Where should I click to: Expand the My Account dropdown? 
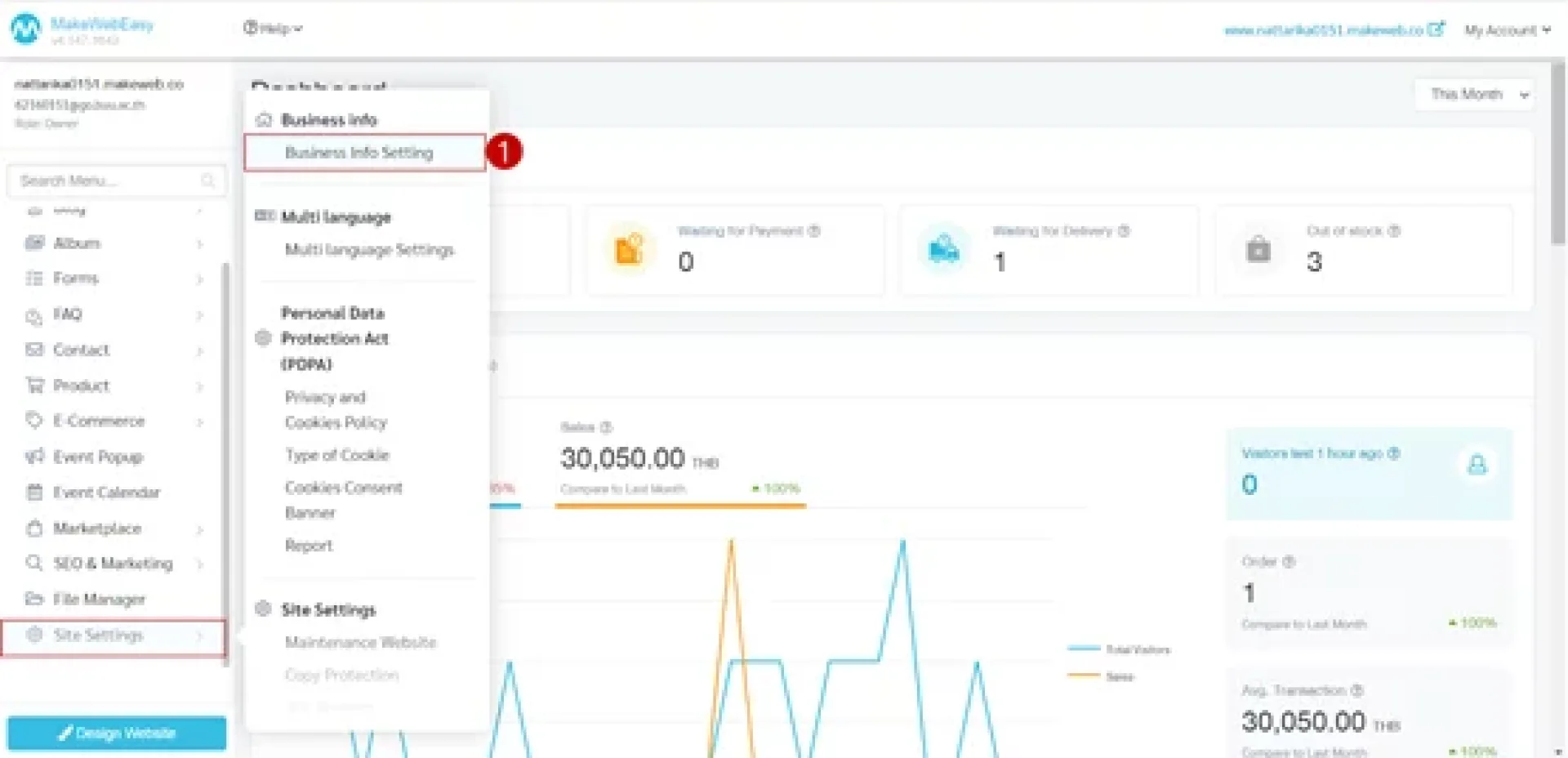coord(1506,30)
